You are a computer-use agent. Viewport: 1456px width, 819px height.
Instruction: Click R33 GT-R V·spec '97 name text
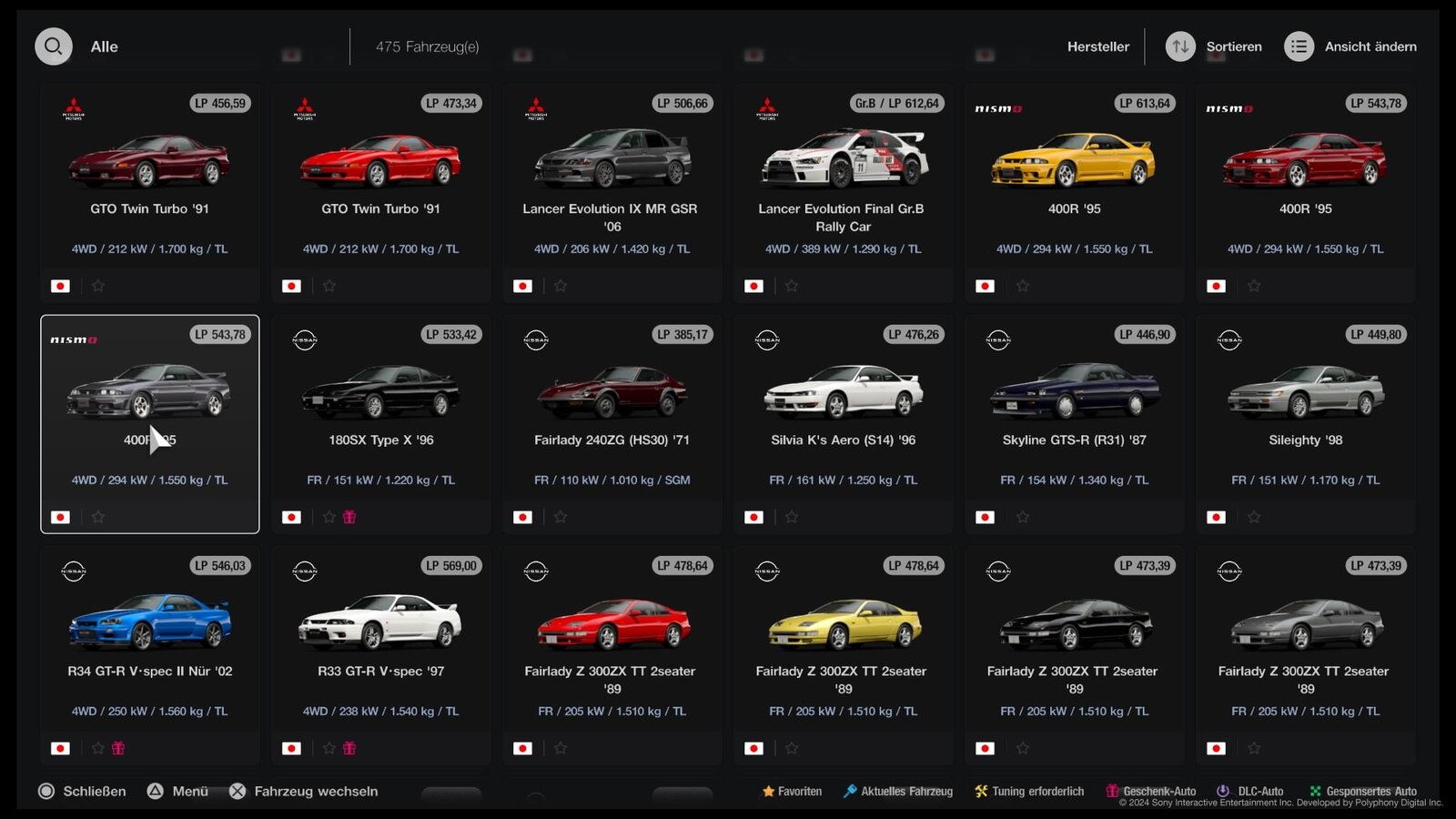click(381, 672)
